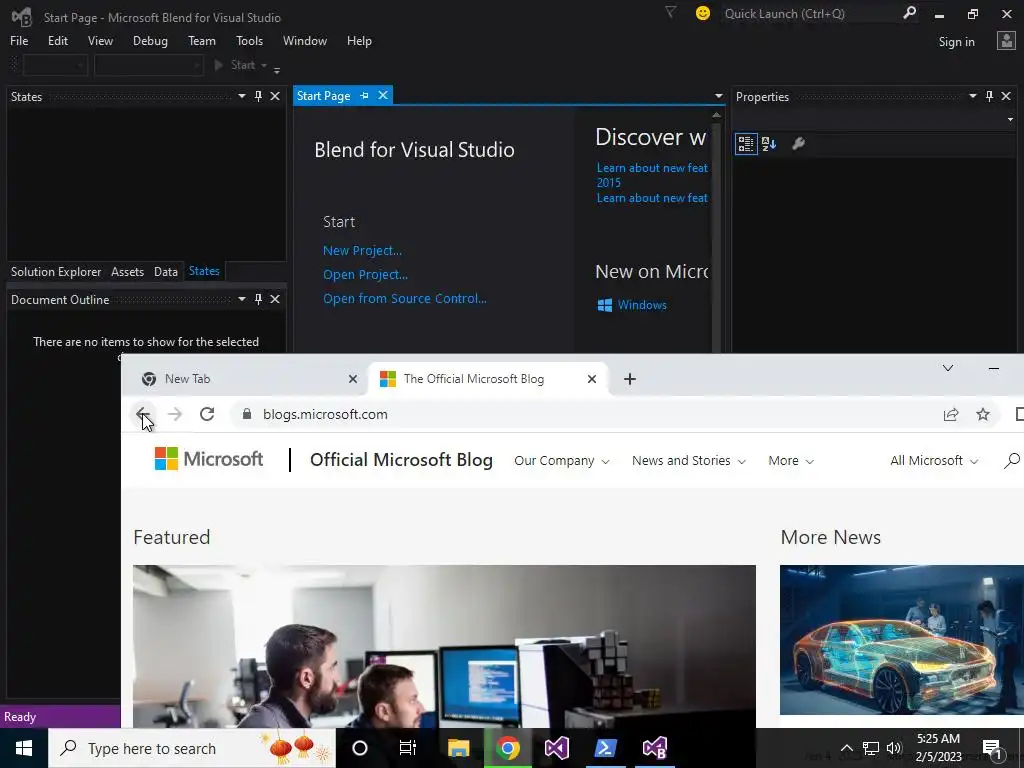1024x768 pixels.
Task: Click the lock site info icon in address bar
Action: pos(246,414)
